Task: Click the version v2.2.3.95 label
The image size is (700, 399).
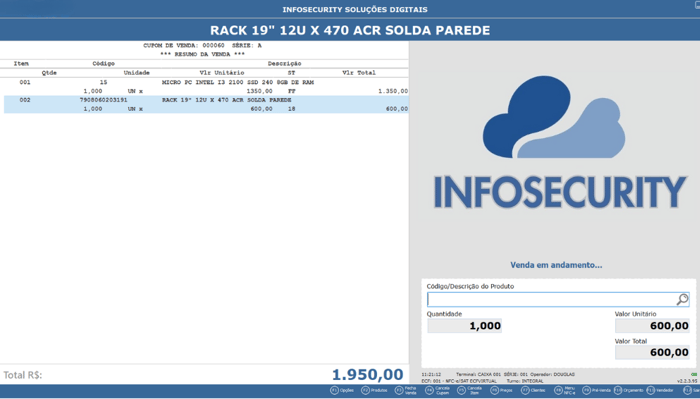Action: point(687,381)
